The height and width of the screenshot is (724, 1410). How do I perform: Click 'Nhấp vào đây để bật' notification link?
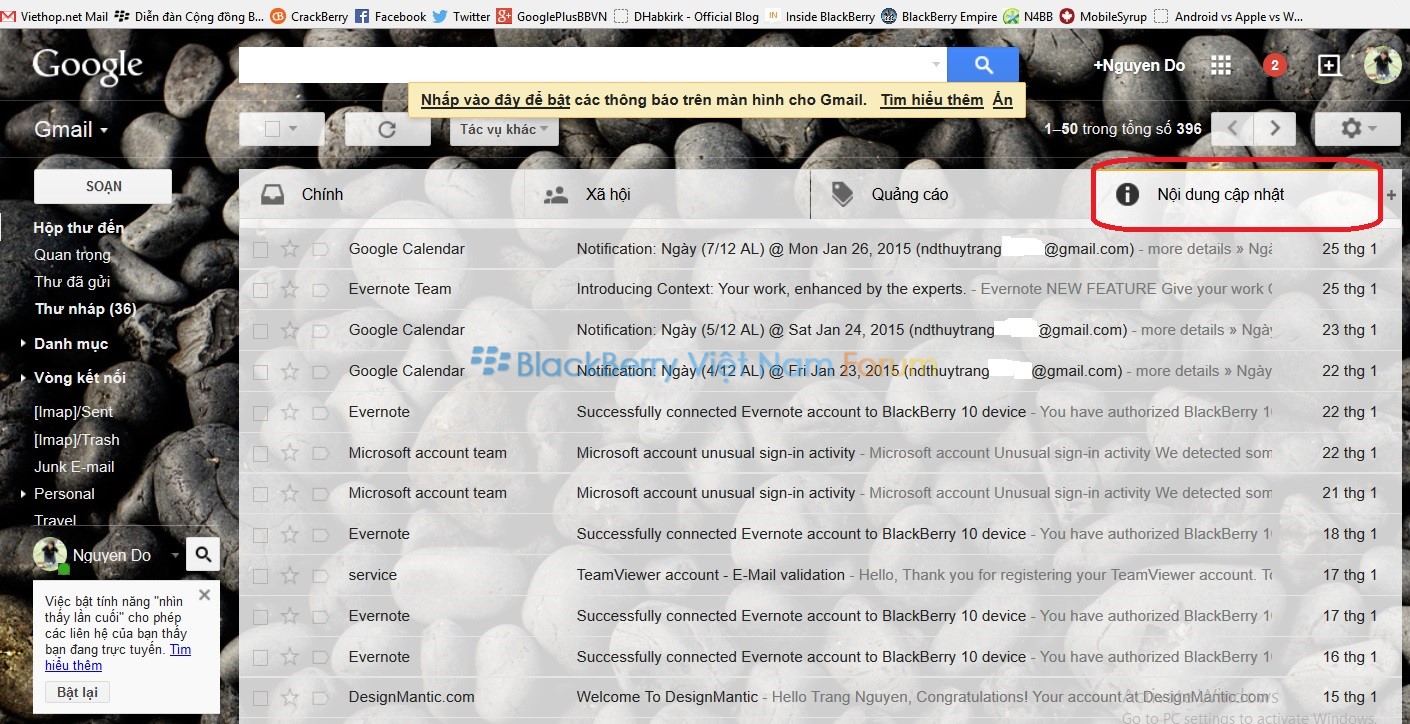click(x=495, y=100)
